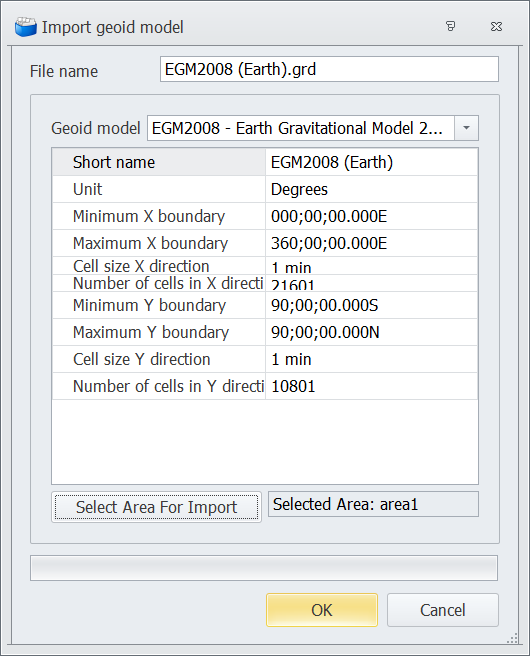Confirm import with the OK button
The width and height of the screenshot is (530, 656).
tap(322, 610)
